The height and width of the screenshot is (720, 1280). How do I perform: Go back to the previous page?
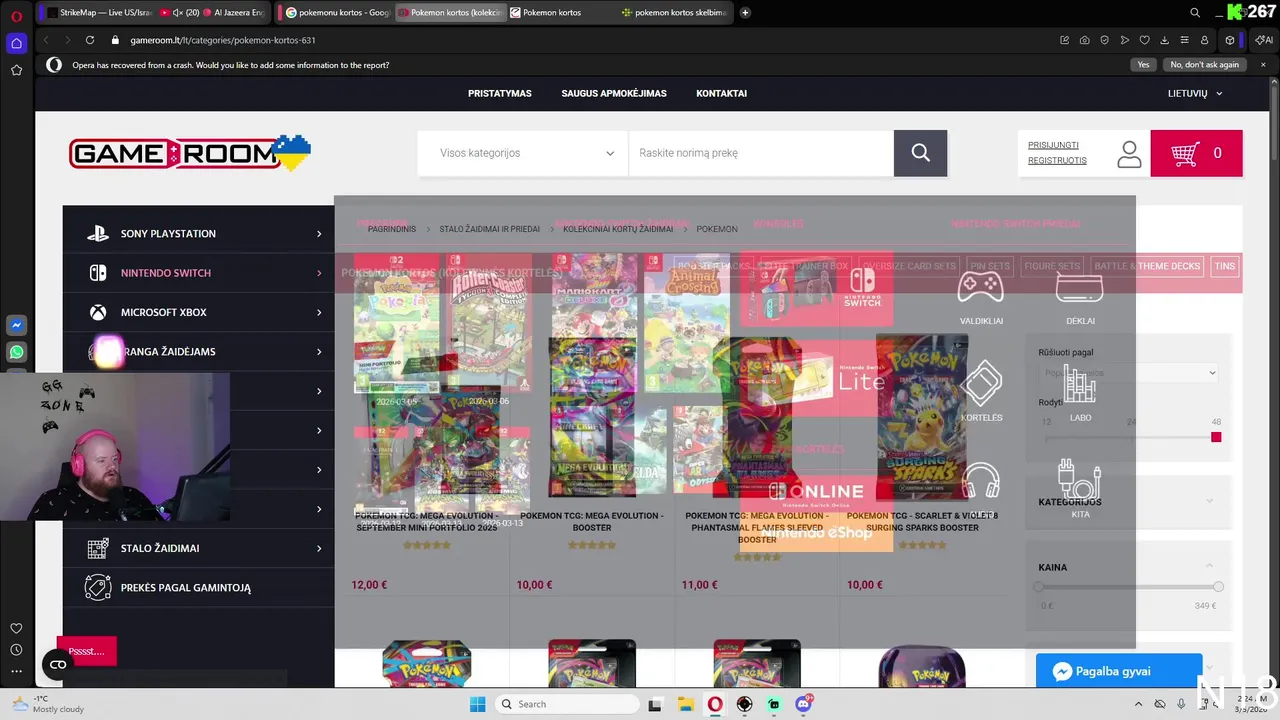[x=46, y=40]
